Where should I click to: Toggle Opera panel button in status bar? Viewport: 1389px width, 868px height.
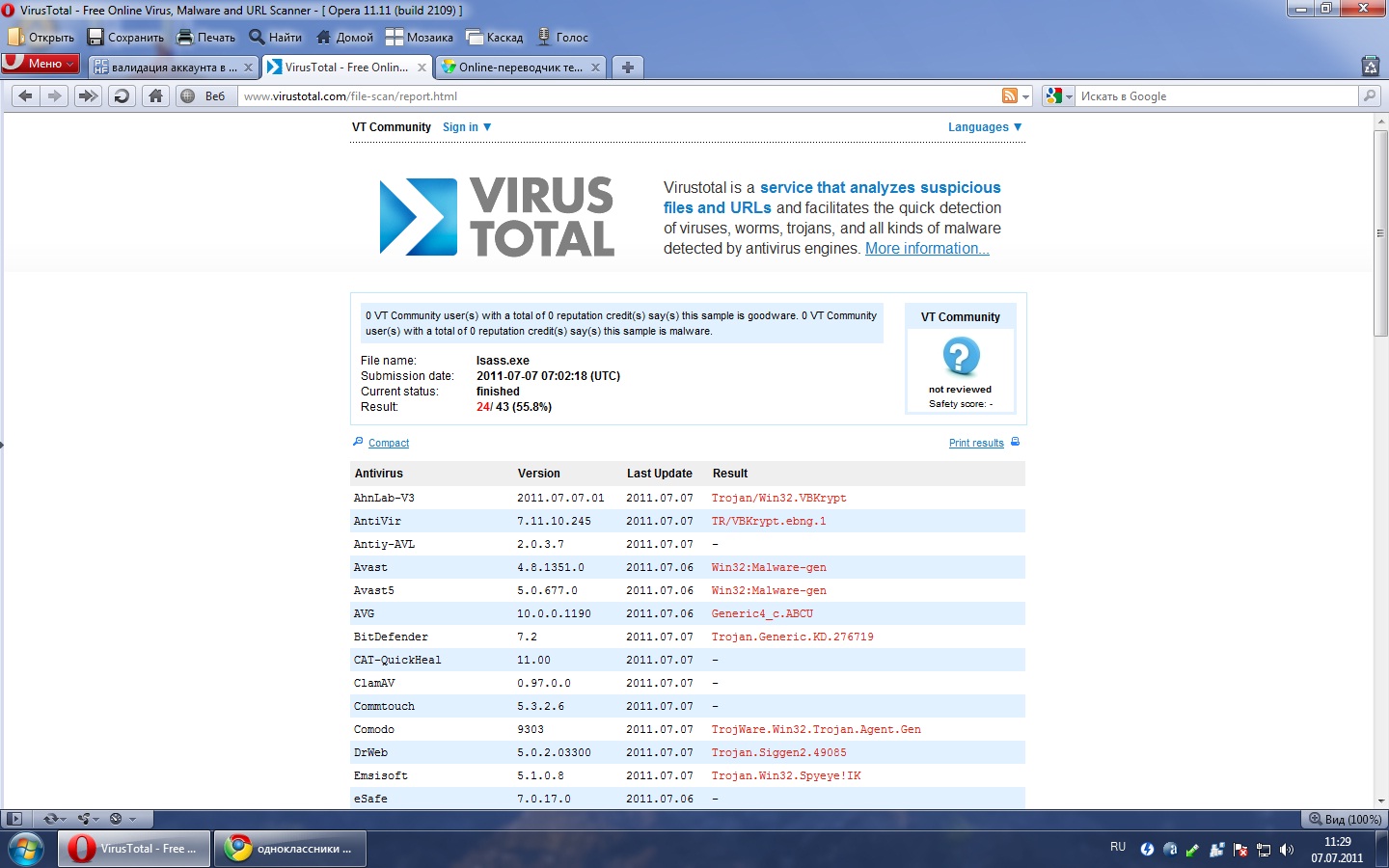pyautogui.click(x=14, y=819)
